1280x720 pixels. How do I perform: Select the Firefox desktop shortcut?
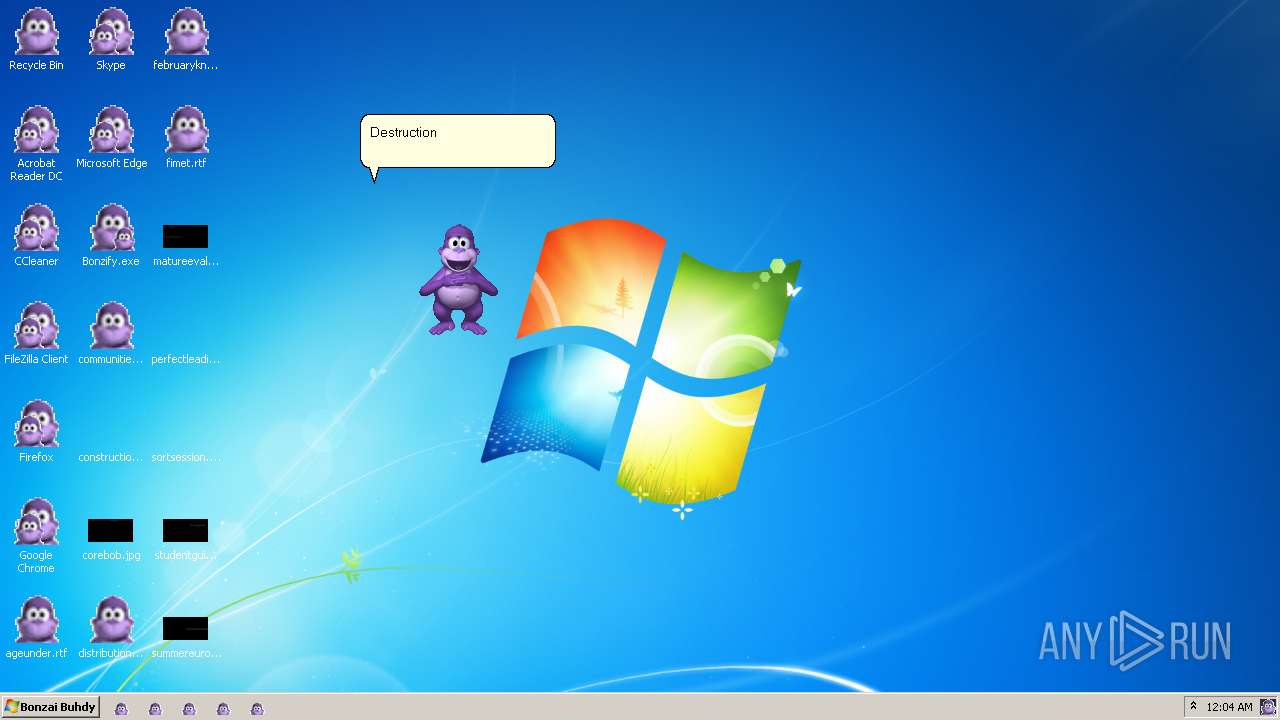36,432
